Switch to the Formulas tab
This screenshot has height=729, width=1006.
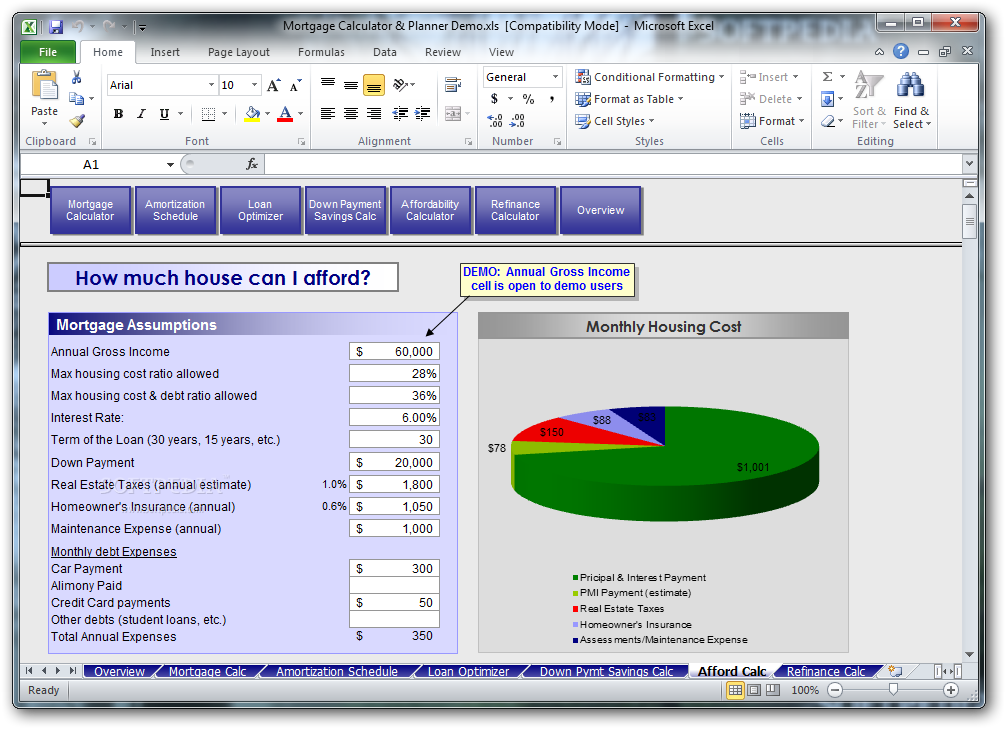tap(321, 52)
